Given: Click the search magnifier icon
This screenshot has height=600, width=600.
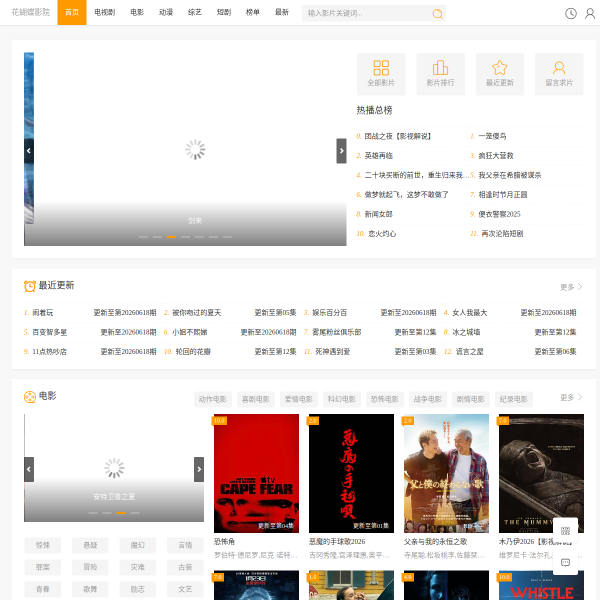Looking at the screenshot, I should click(x=437, y=14).
